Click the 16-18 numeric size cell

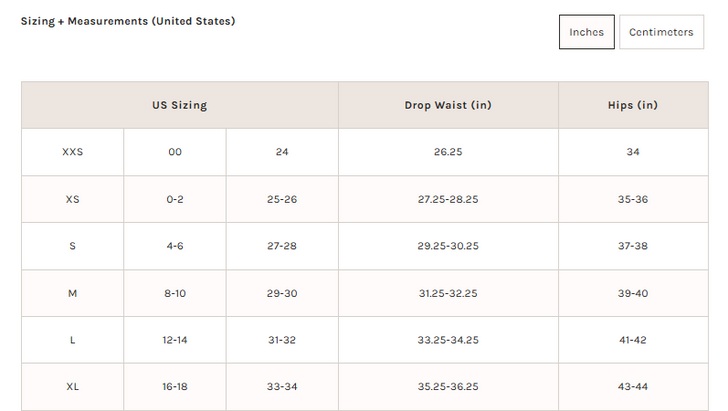[175, 386]
